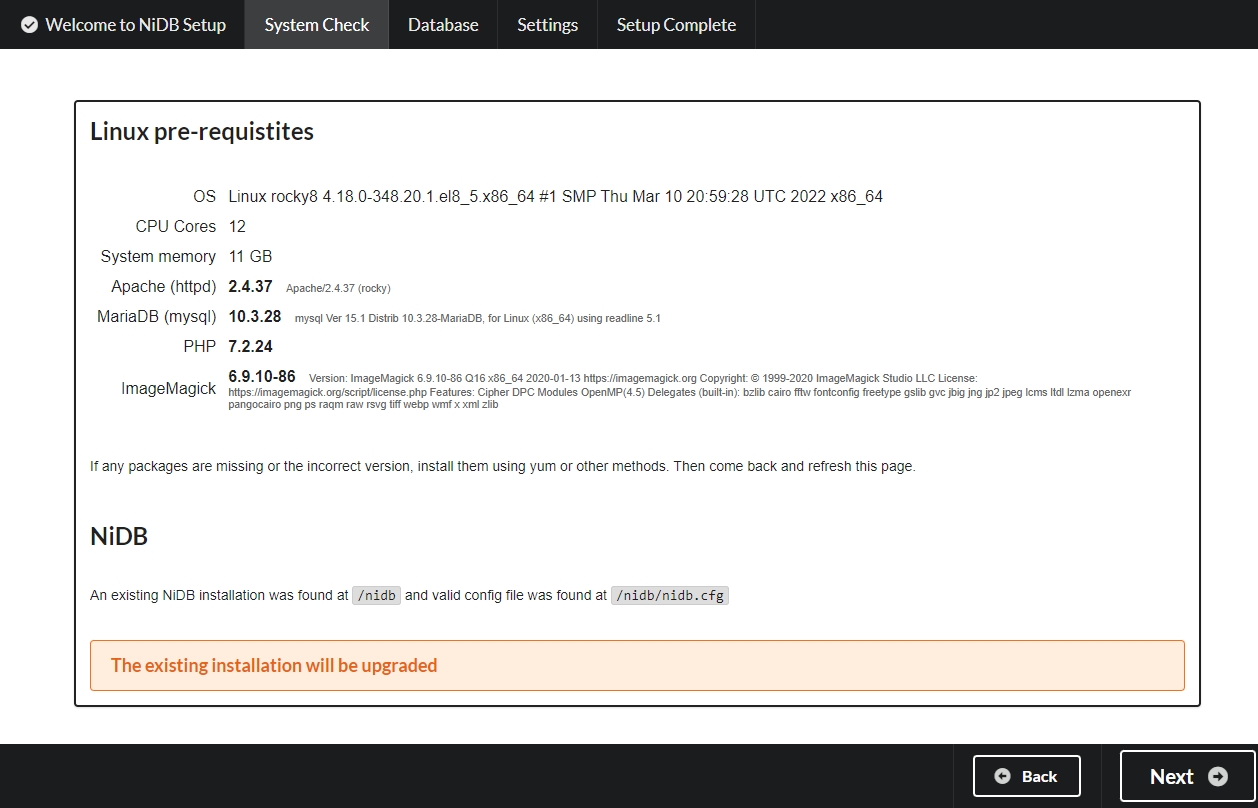The height and width of the screenshot is (808, 1258).
Task: Click the /nidb/nidb.cfg config file path
Action: 670,595
